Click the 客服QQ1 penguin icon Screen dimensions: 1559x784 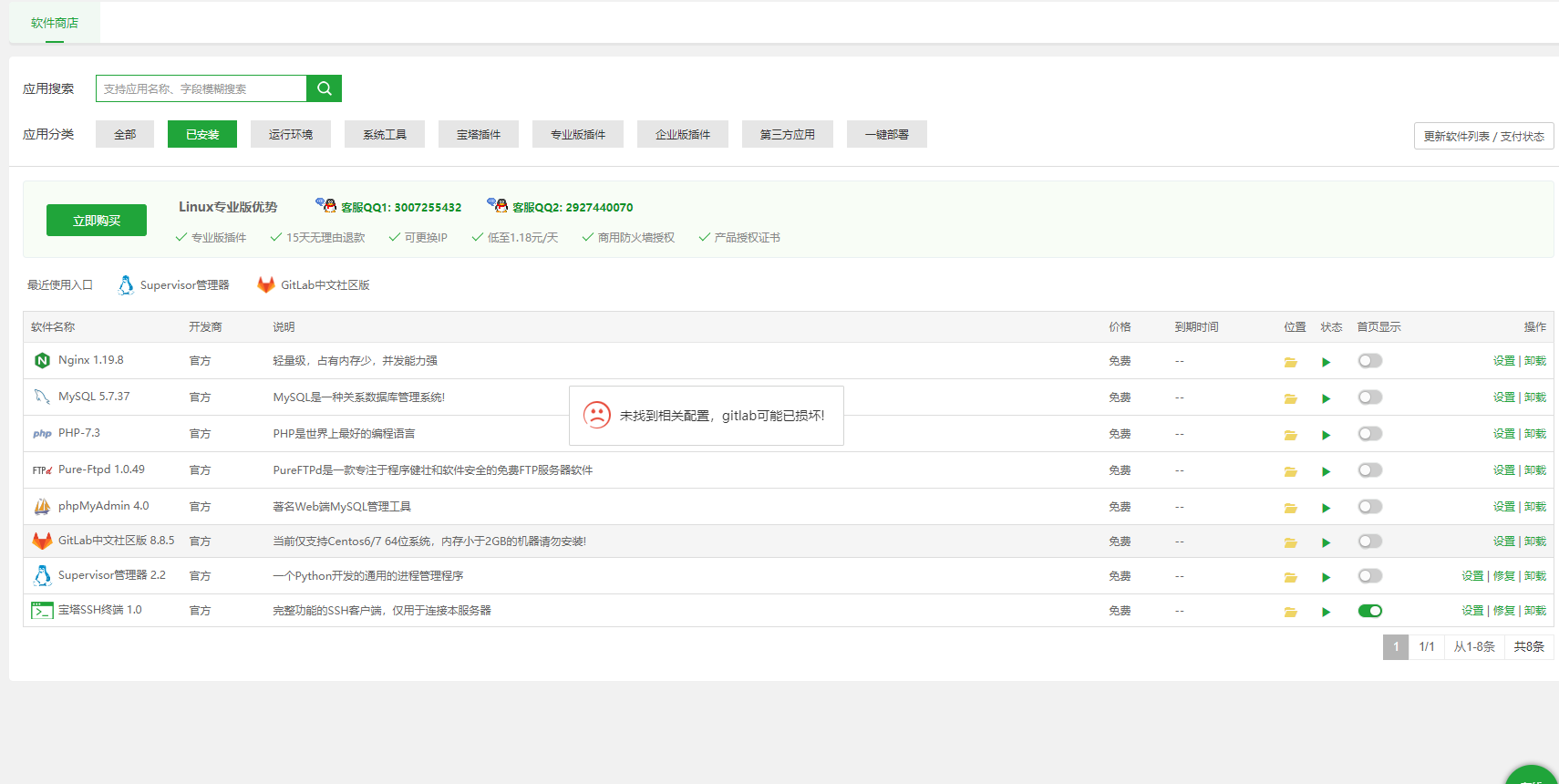[x=326, y=205]
